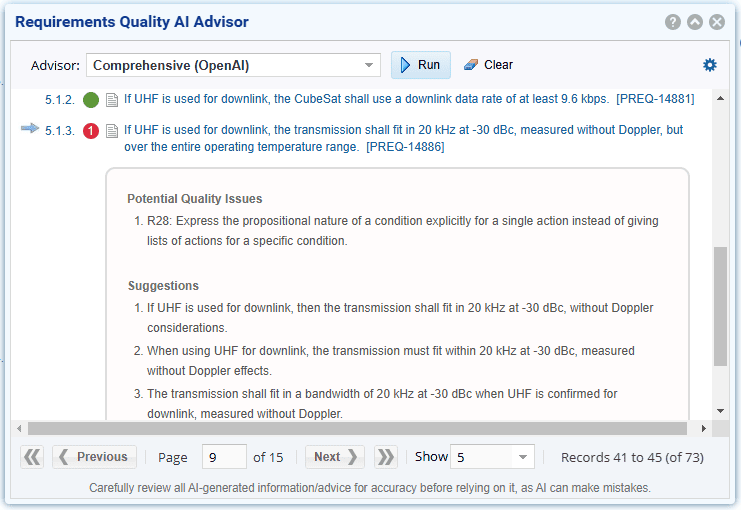Viewport: 741px width, 510px height.
Task: Open requirement link PREQ-14881
Action: click(655, 99)
